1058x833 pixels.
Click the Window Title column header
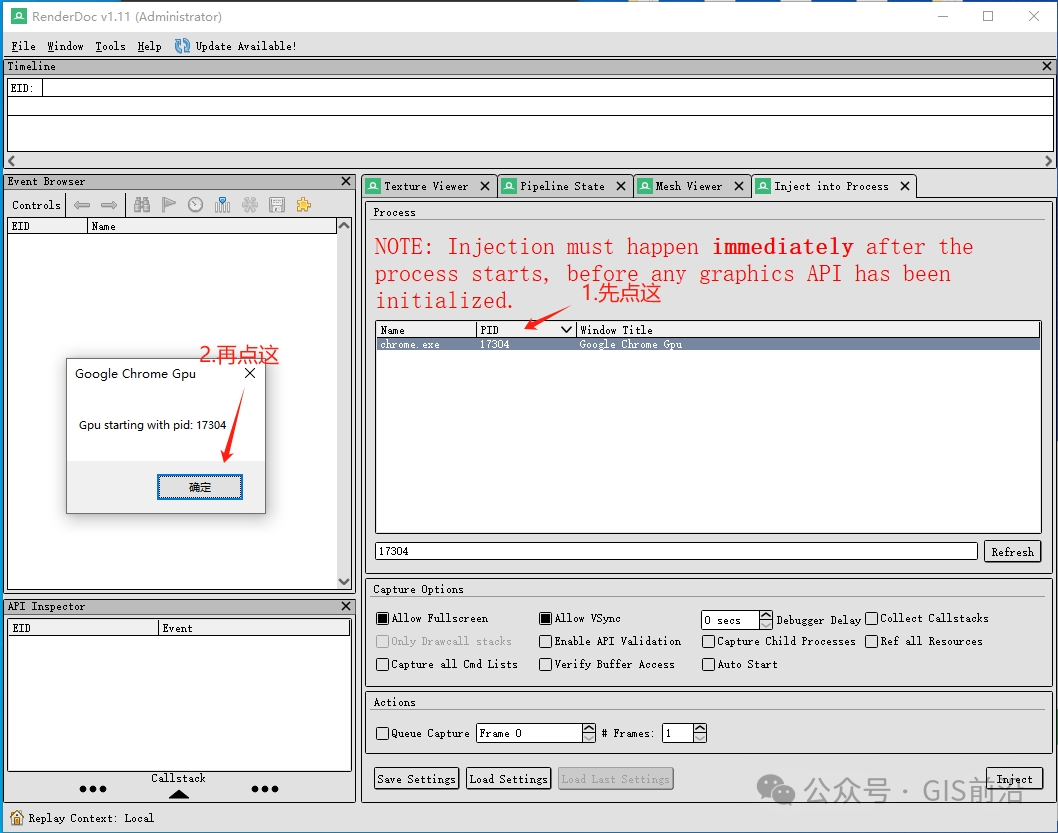pos(808,330)
